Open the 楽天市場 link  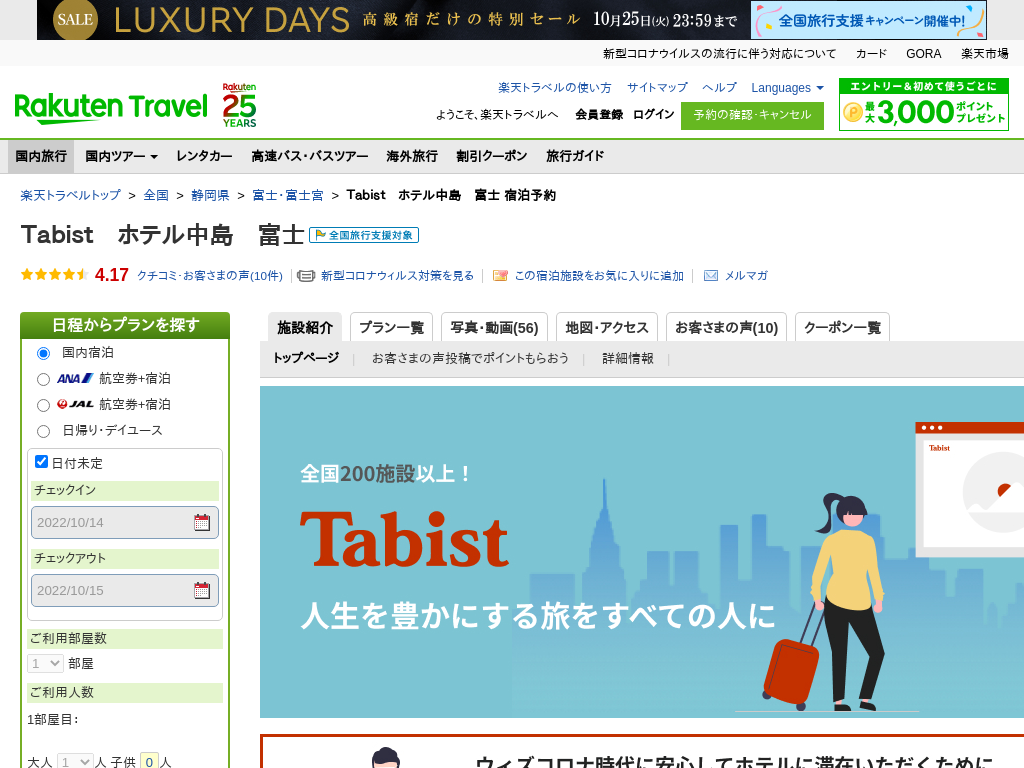point(984,54)
